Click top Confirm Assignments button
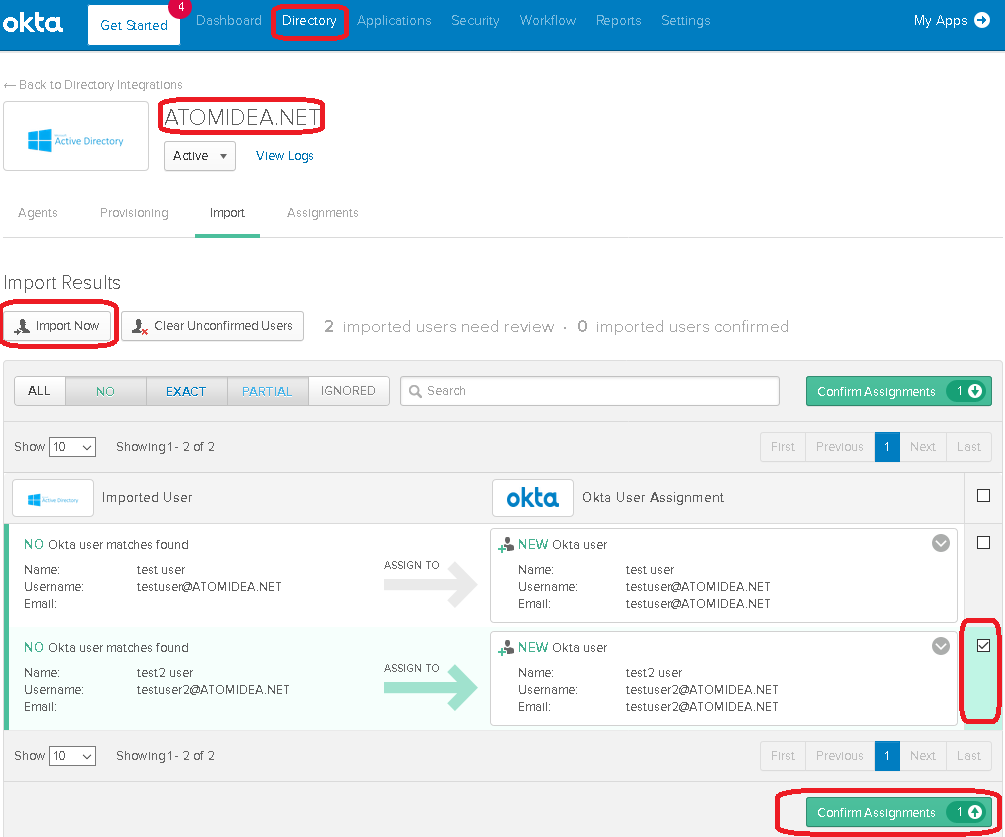Viewport: 1005px width, 837px height. [899, 392]
